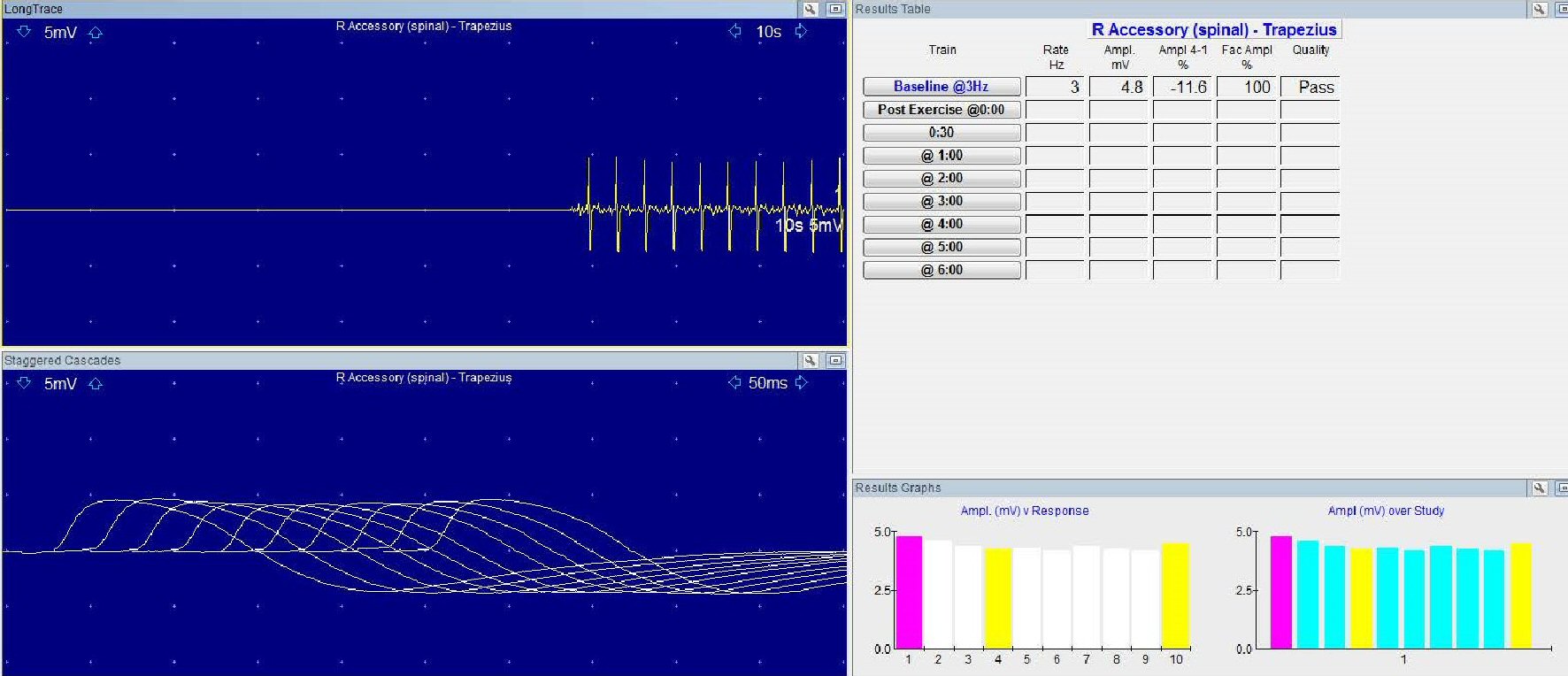Click LongTrace 5mV amplitude label
Screen dimensions: 1568x676
pos(60,33)
